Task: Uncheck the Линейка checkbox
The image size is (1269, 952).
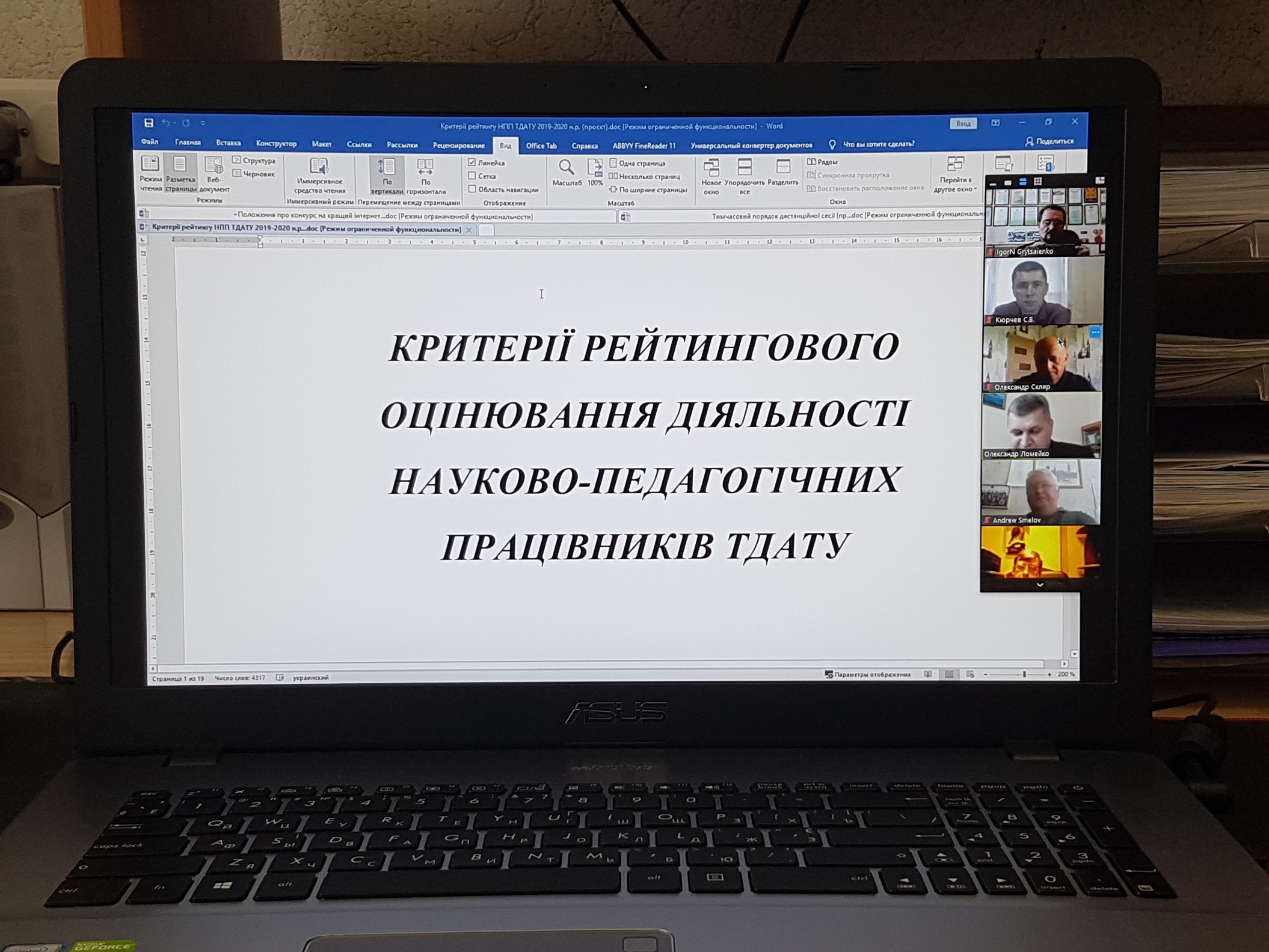Action: pyautogui.click(x=472, y=162)
